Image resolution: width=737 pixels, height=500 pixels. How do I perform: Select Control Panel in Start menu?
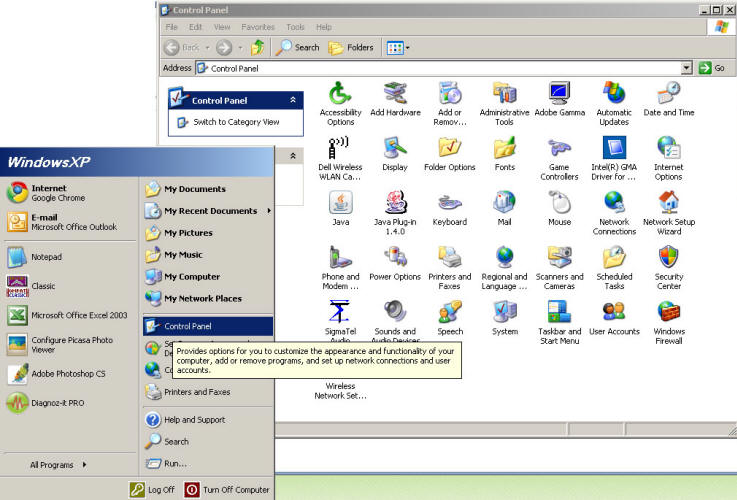click(208, 326)
